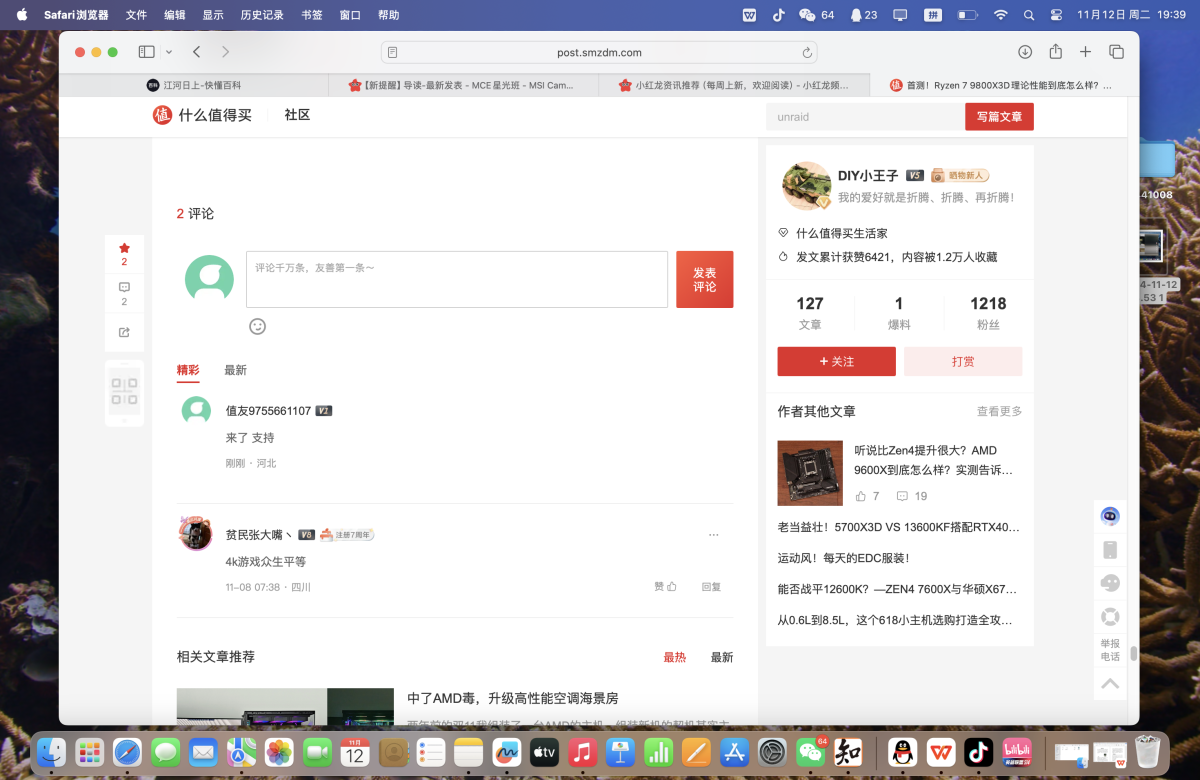Screen dimensions: 1200x780
Task: Switch to the 小红龙资讯推荐 tab
Action: pos(734,85)
